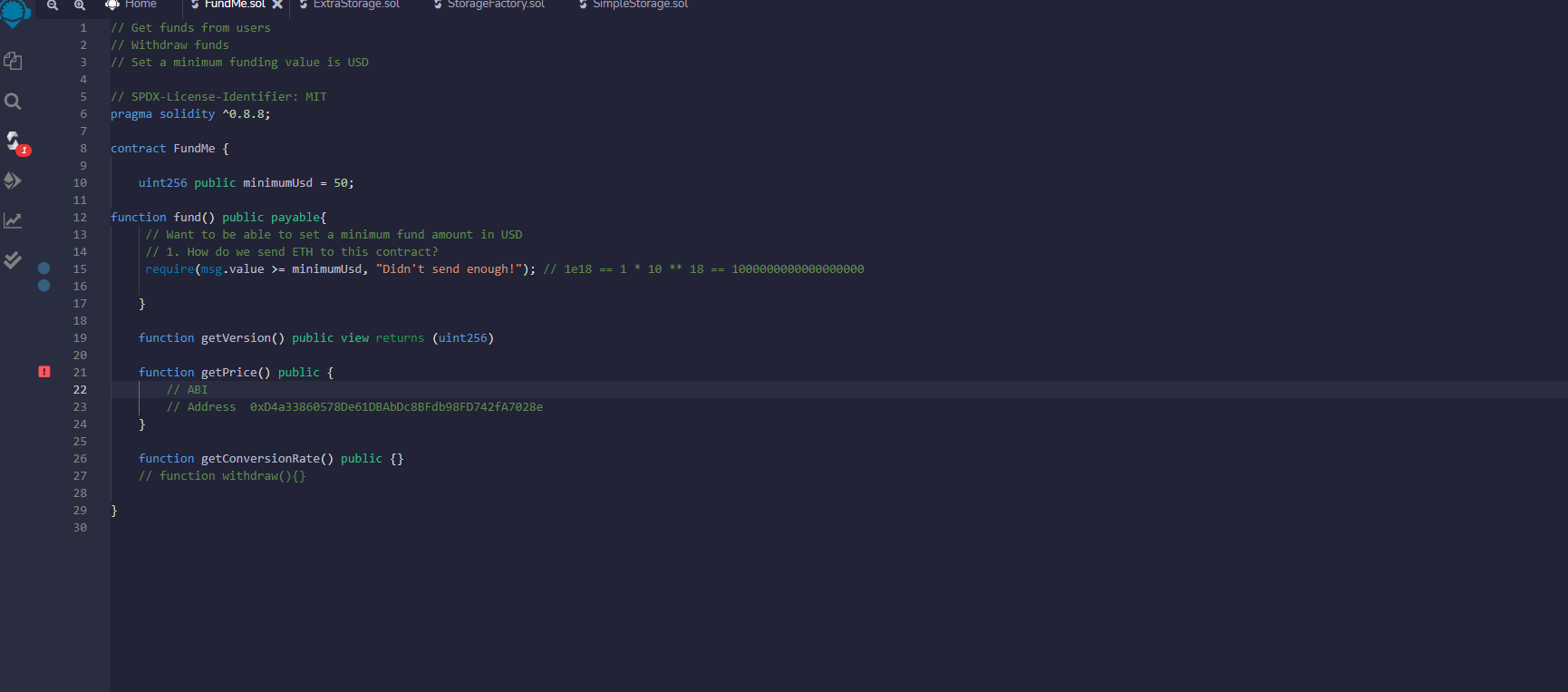
Task: Click the '// Withdraw funds' comment
Action: point(169,45)
